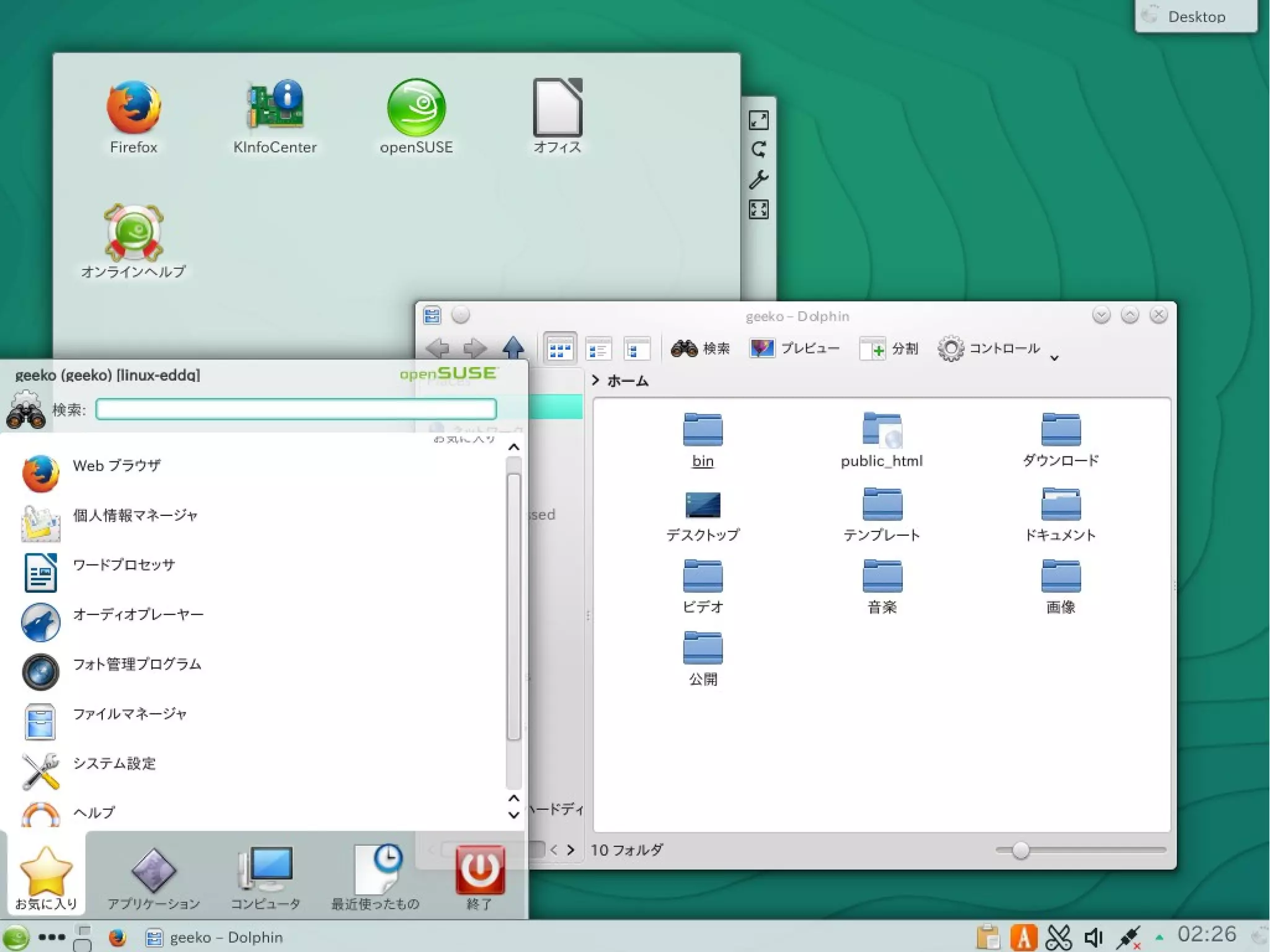Click the pager icon in taskbar
This screenshot has height=952, width=1270.
[x=83, y=937]
